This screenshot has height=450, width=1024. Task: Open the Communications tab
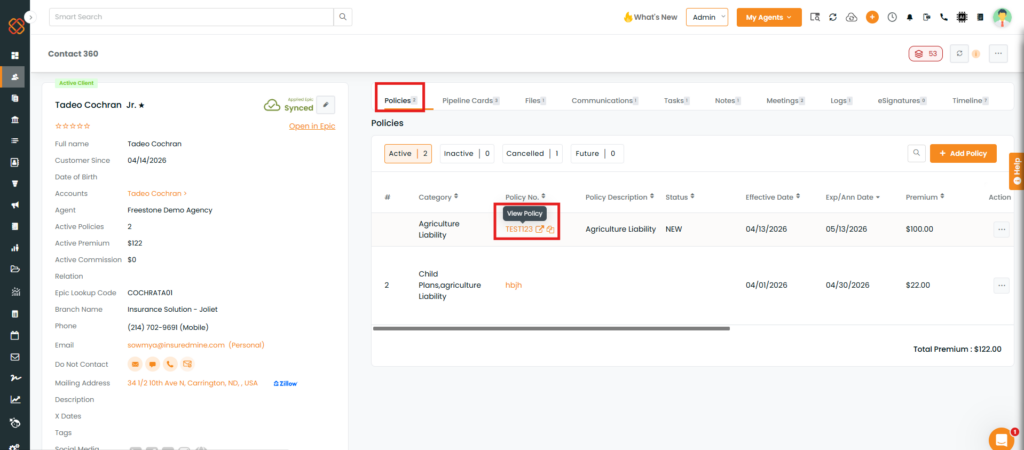(603, 101)
